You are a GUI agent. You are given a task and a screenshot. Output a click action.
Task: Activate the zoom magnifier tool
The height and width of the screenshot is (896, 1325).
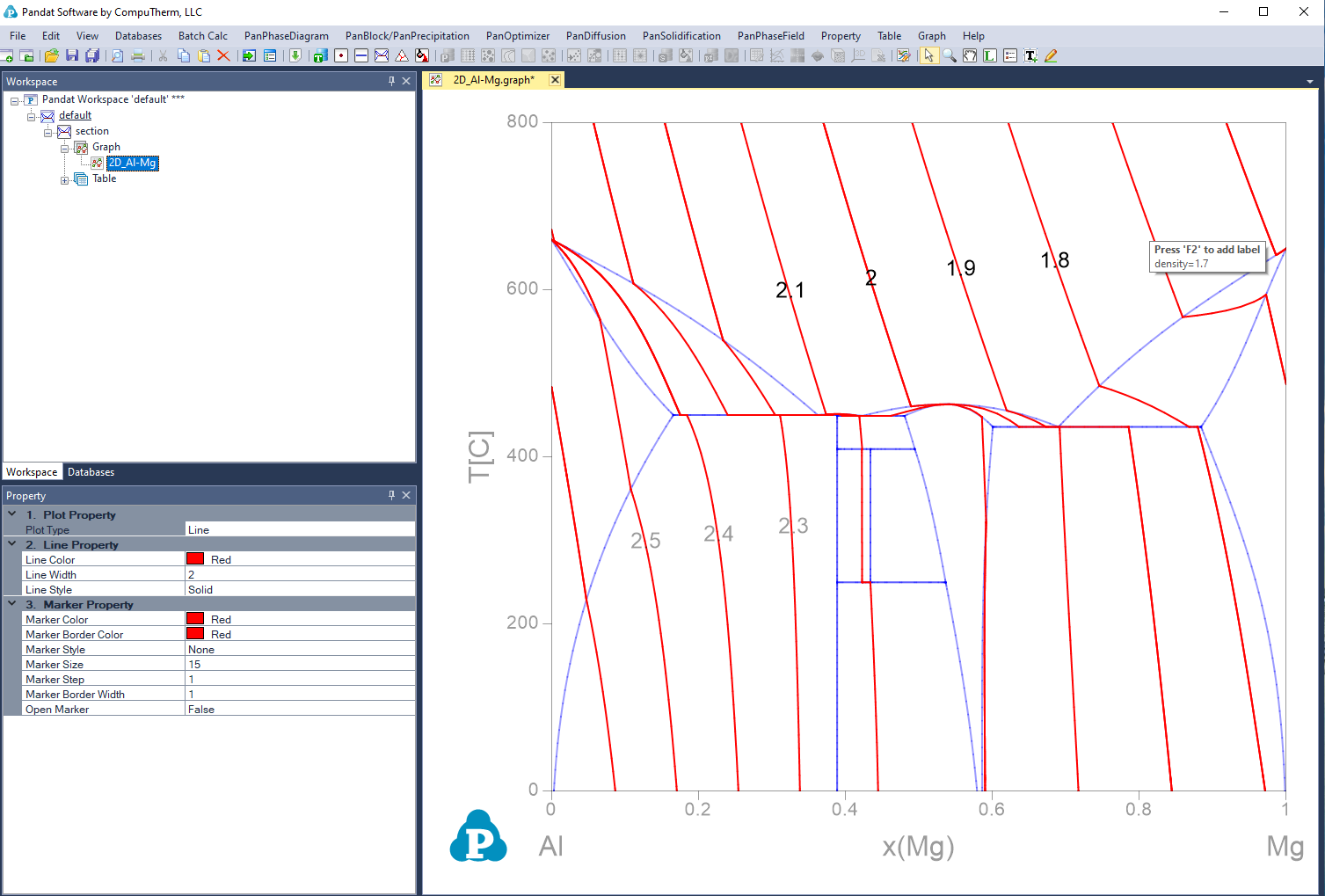tap(950, 55)
